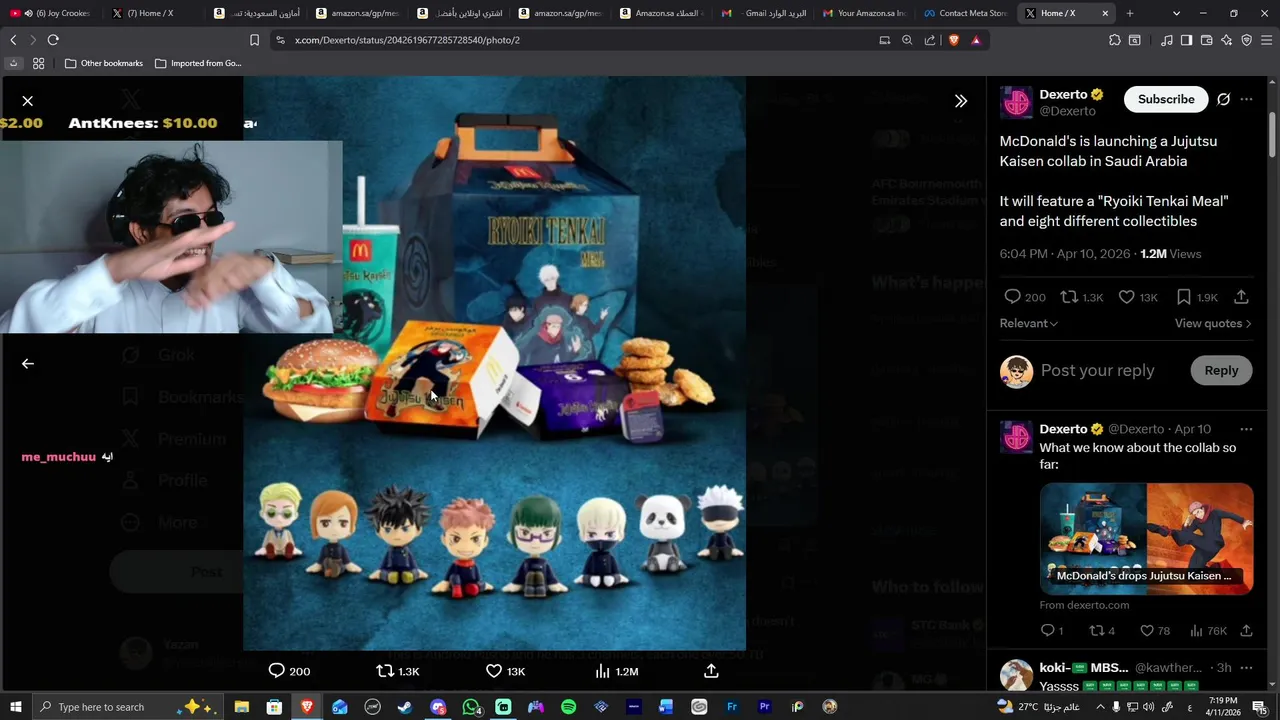The image size is (1280, 720).
Task: Close the photo viewer with the X
Action: pos(28,101)
